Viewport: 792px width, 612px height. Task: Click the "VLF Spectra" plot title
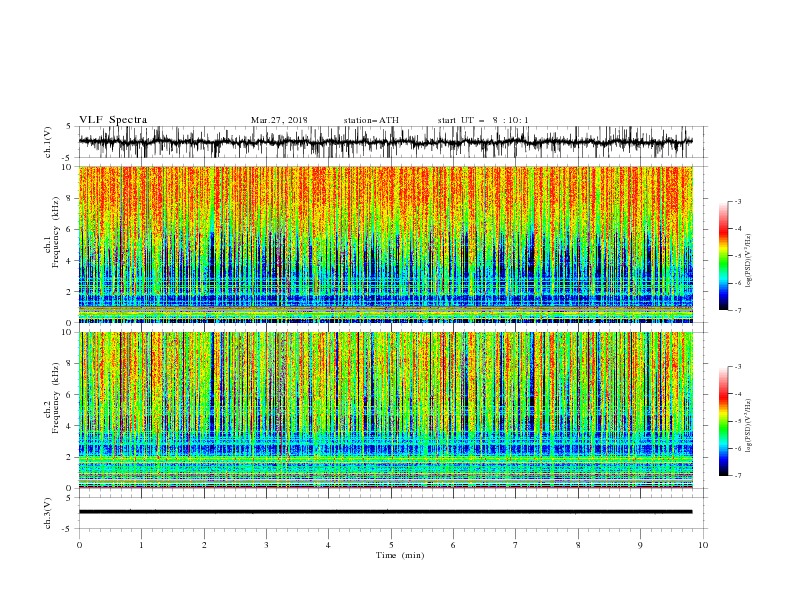coord(113,120)
